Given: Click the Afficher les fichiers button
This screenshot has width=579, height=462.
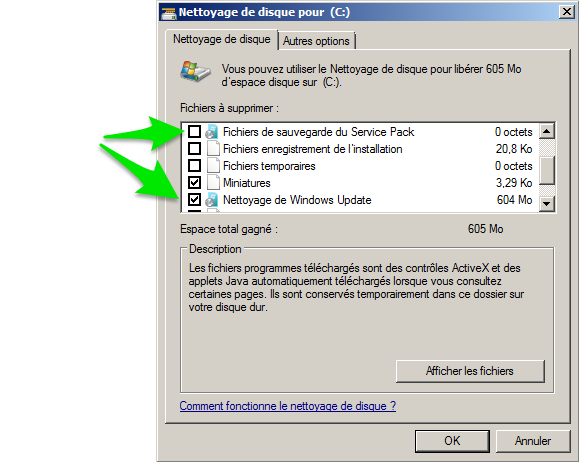Looking at the screenshot, I should (470, 371).
